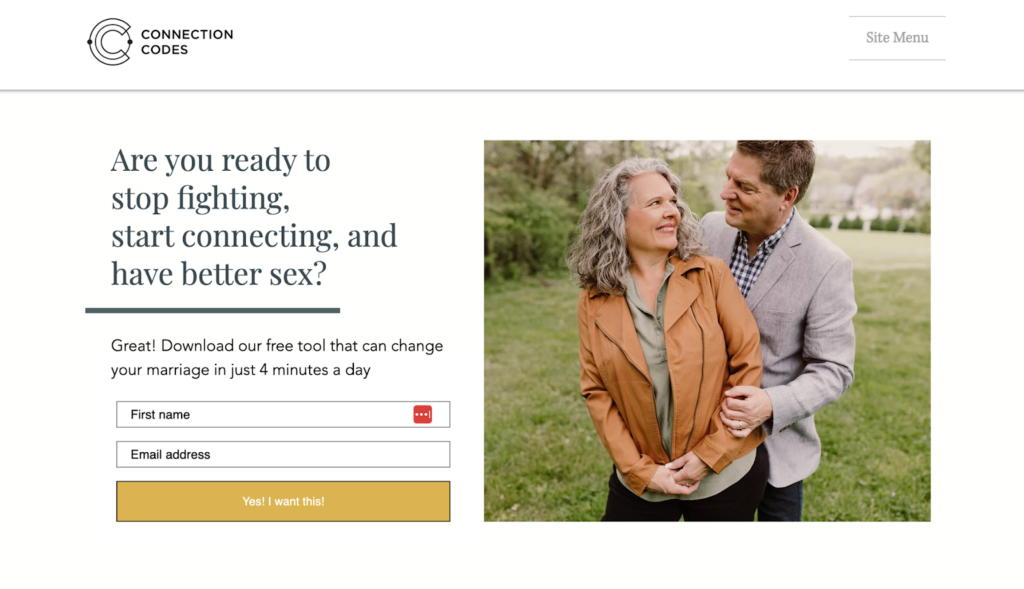Click the circular C logo emblem
The width and height of the screenshot is (1024, 589).
pos(110,42)
